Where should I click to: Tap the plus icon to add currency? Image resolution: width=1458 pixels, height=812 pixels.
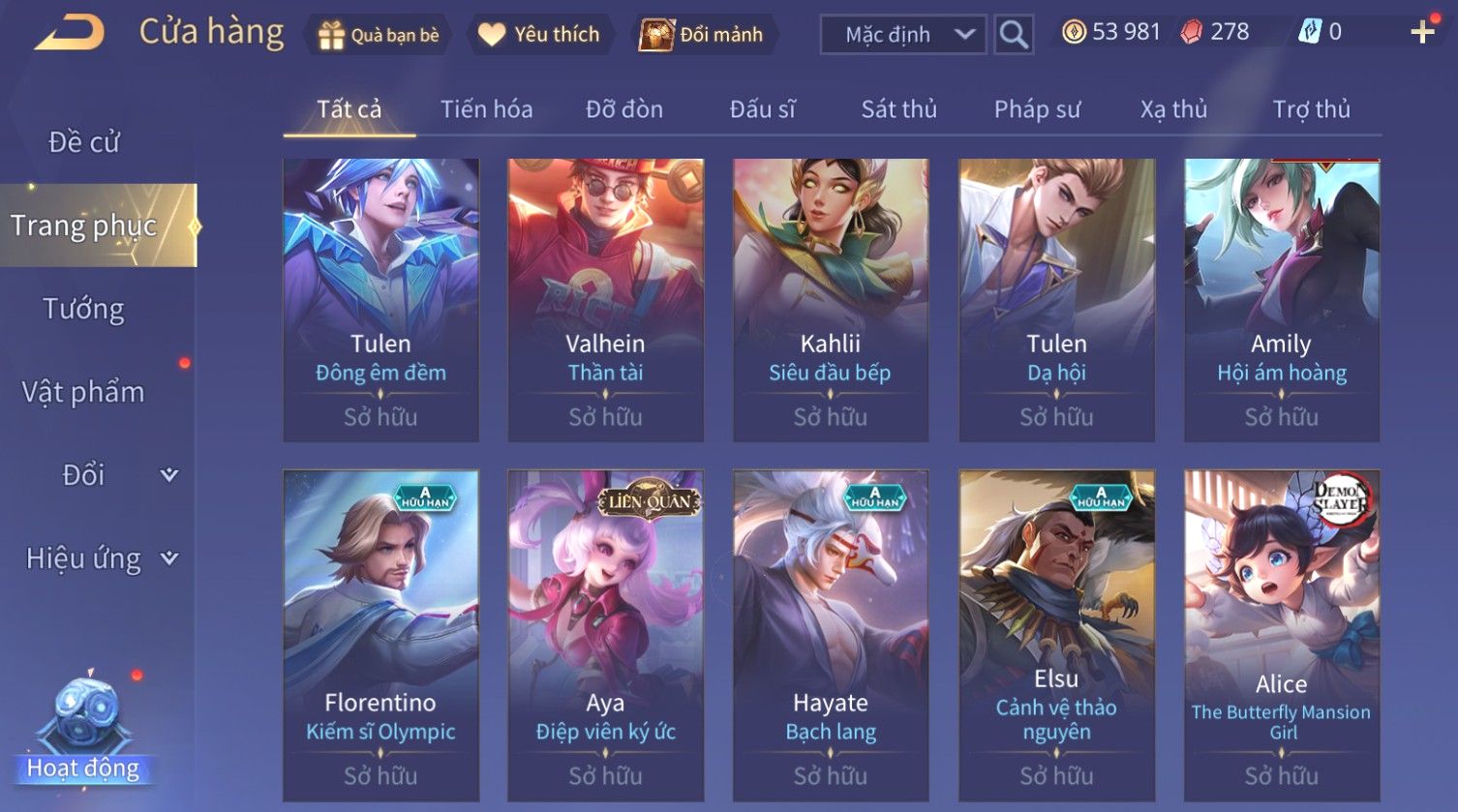click(1422, 32)
